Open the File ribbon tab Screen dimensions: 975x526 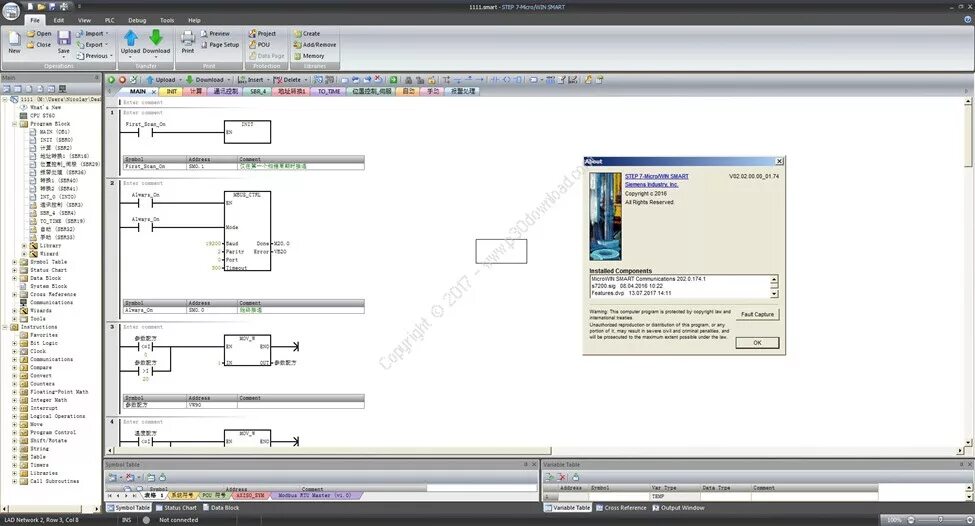pyautogui.click(x=35, y=20)
